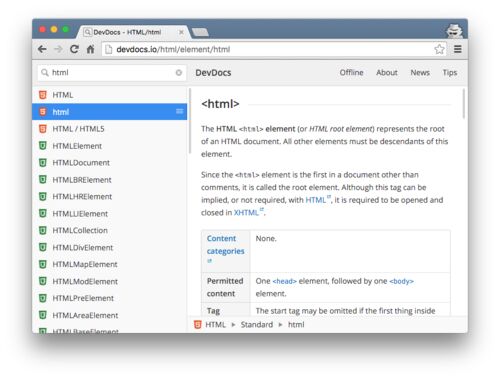The image size is (500, 379).
Task: Click green DOM icon beside HTMLCollection
Action: 43,230
